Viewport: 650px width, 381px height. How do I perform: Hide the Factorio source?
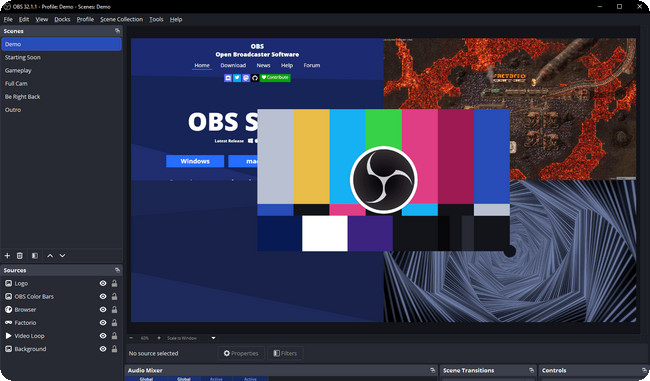(103, 323)
